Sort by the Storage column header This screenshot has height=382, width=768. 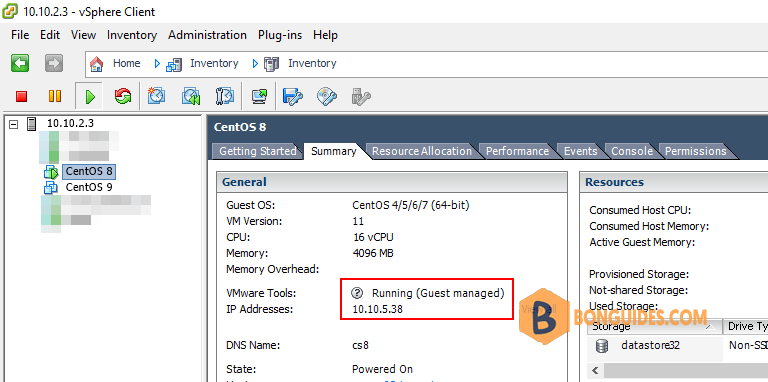(x=655, y=327)
